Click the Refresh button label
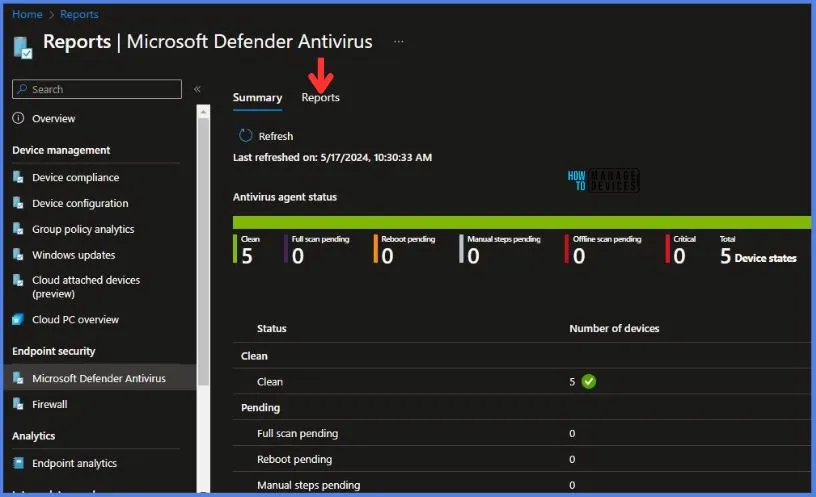Image resolution: width=816 pixels, height=497 pixels. 276,136
